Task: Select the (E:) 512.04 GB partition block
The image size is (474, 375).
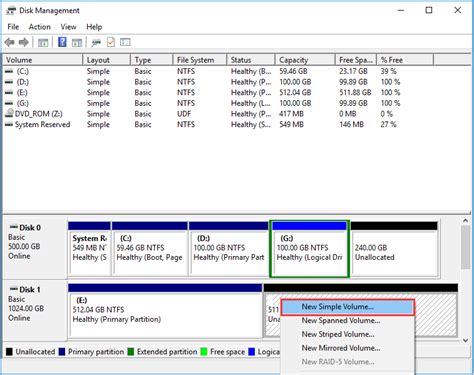Action: click(x=165, y=311)
